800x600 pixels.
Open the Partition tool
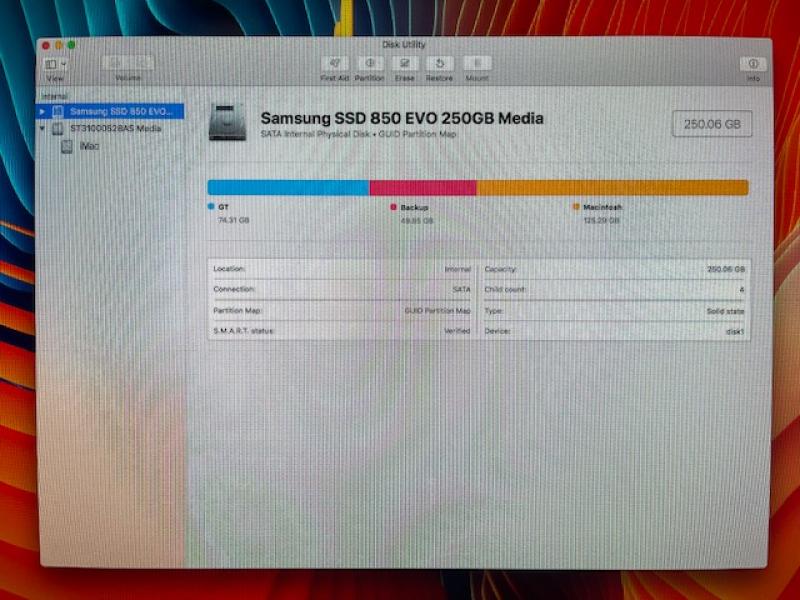370,63
